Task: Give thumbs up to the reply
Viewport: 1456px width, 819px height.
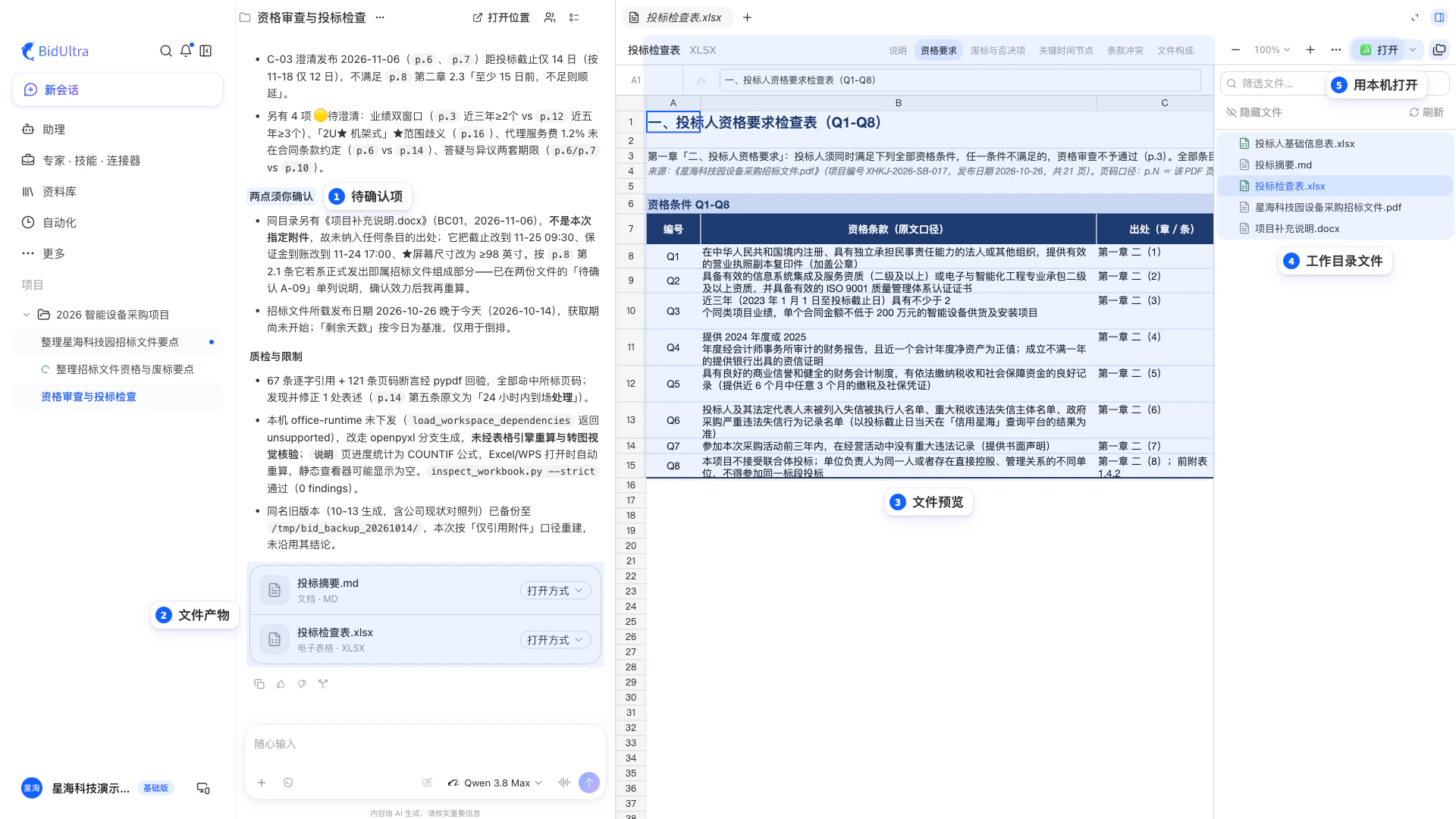Action: tap(281, 684)
